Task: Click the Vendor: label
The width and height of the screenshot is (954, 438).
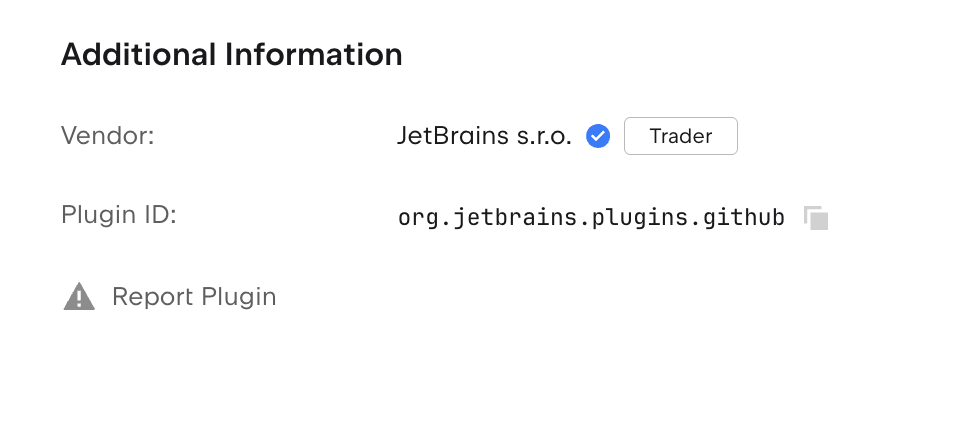Action: pos(108,135)
